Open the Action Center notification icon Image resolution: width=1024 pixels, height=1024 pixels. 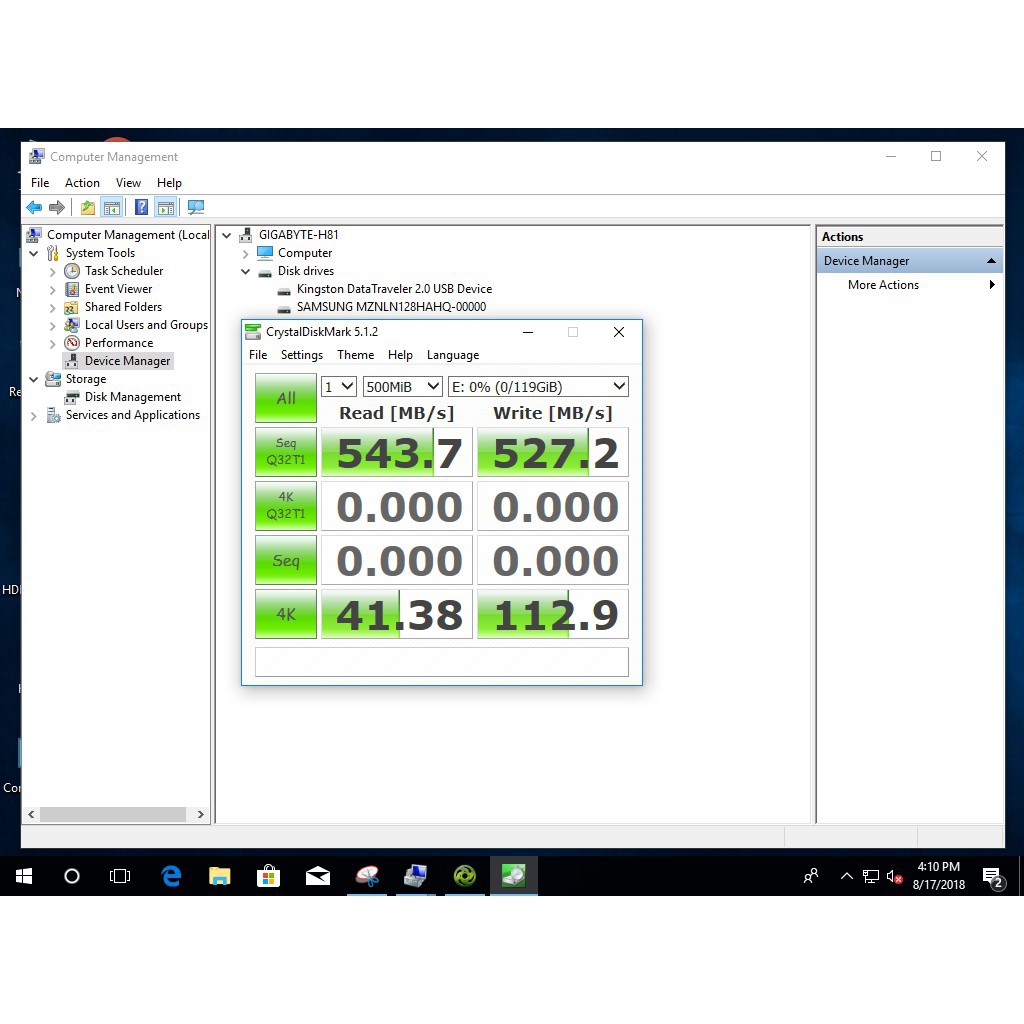[x=993, y=878]
